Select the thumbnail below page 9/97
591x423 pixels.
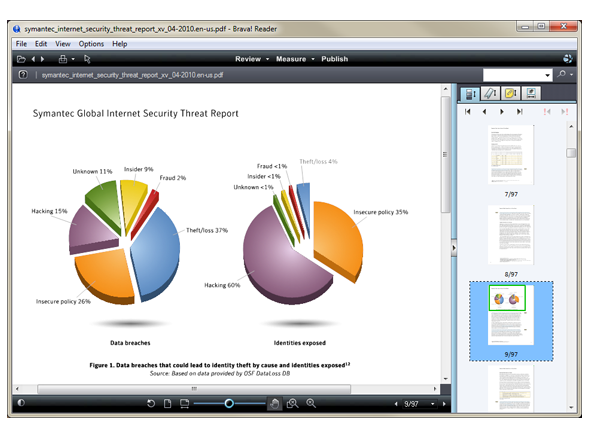tap(511, 388)
